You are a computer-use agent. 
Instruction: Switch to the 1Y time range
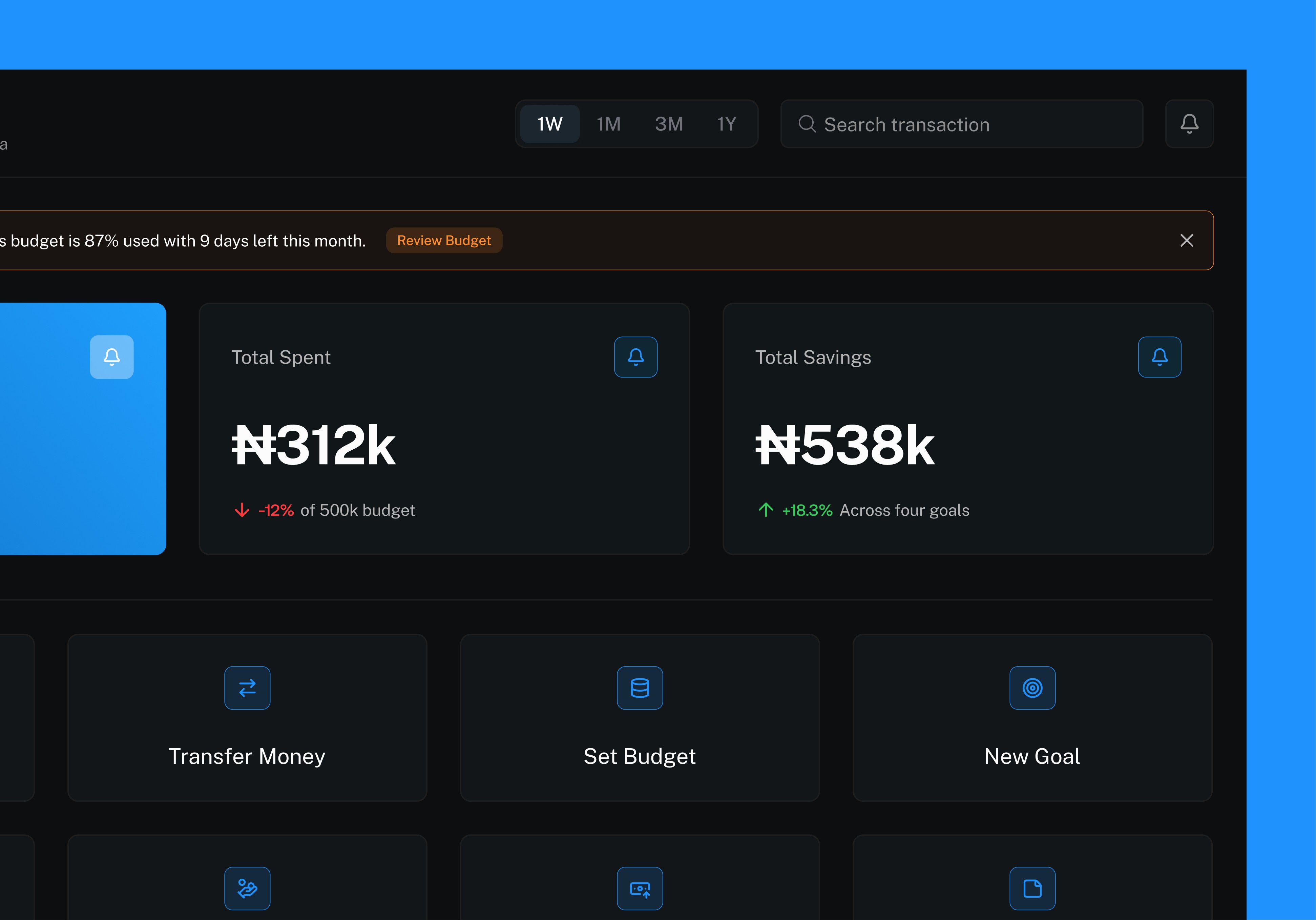[x=726, y=124]
